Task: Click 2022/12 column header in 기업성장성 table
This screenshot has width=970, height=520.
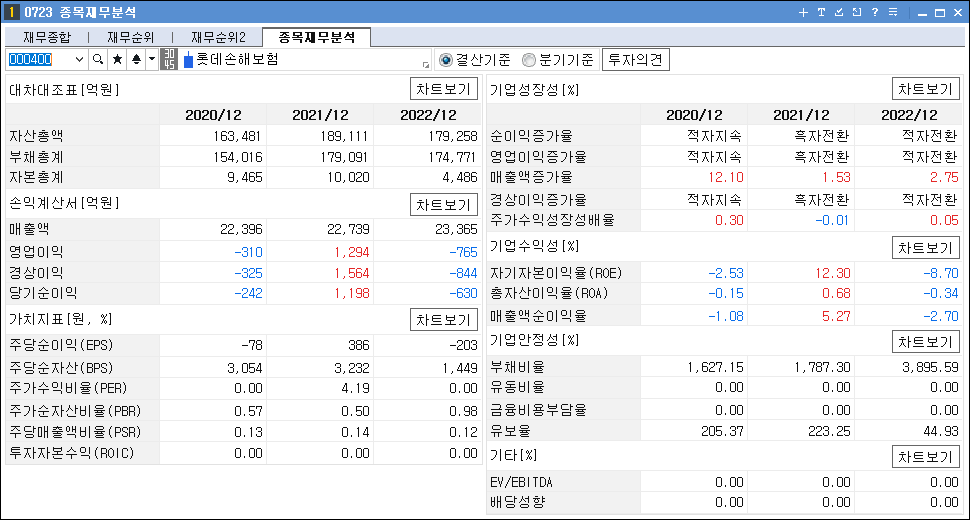Action: tap(909, 115)
